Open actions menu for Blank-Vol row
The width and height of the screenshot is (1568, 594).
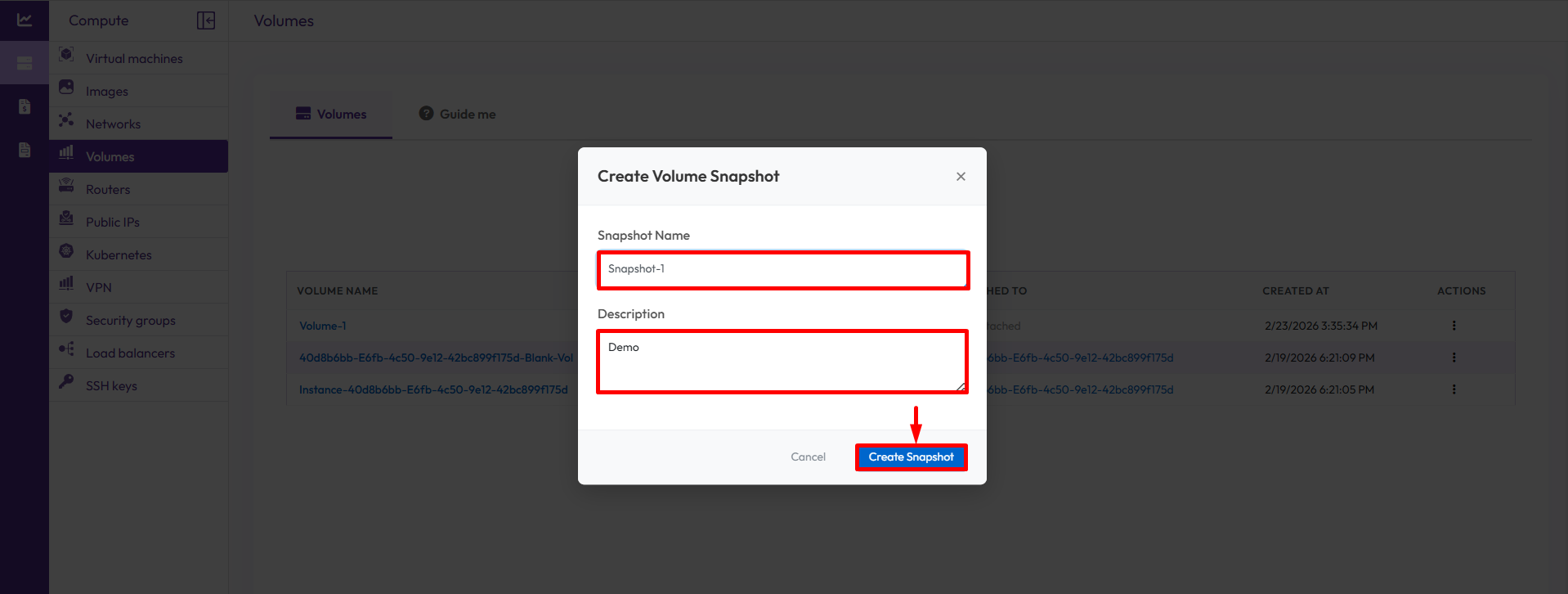pos(1454,358)
